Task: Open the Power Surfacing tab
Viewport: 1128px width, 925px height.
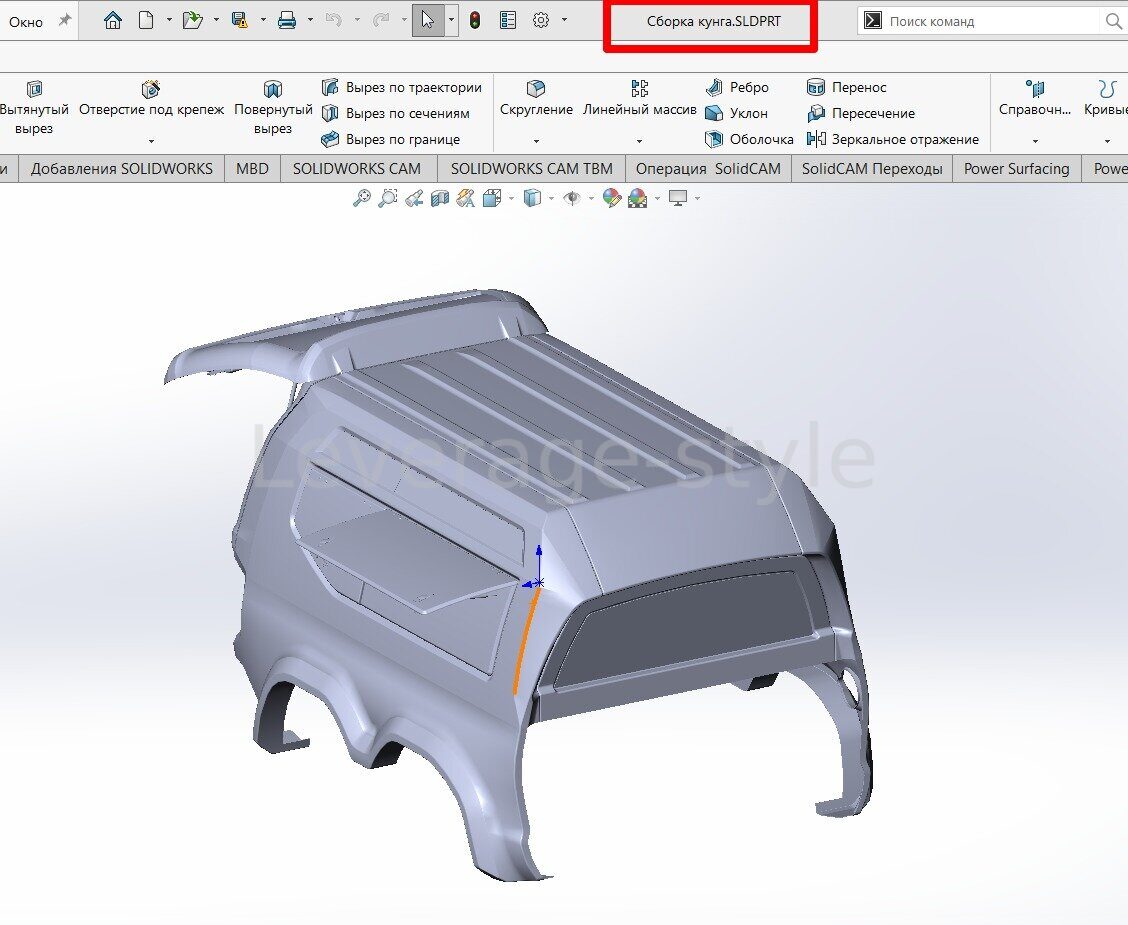Action: (1016, 169)
